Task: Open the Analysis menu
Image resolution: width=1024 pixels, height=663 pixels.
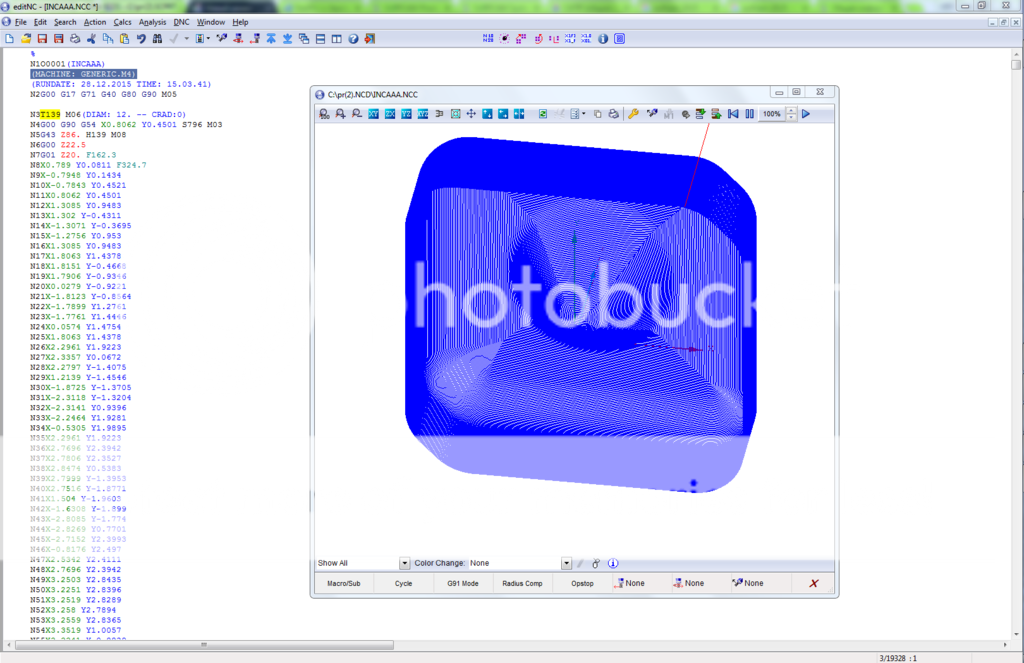Action: tap(152, 21)
